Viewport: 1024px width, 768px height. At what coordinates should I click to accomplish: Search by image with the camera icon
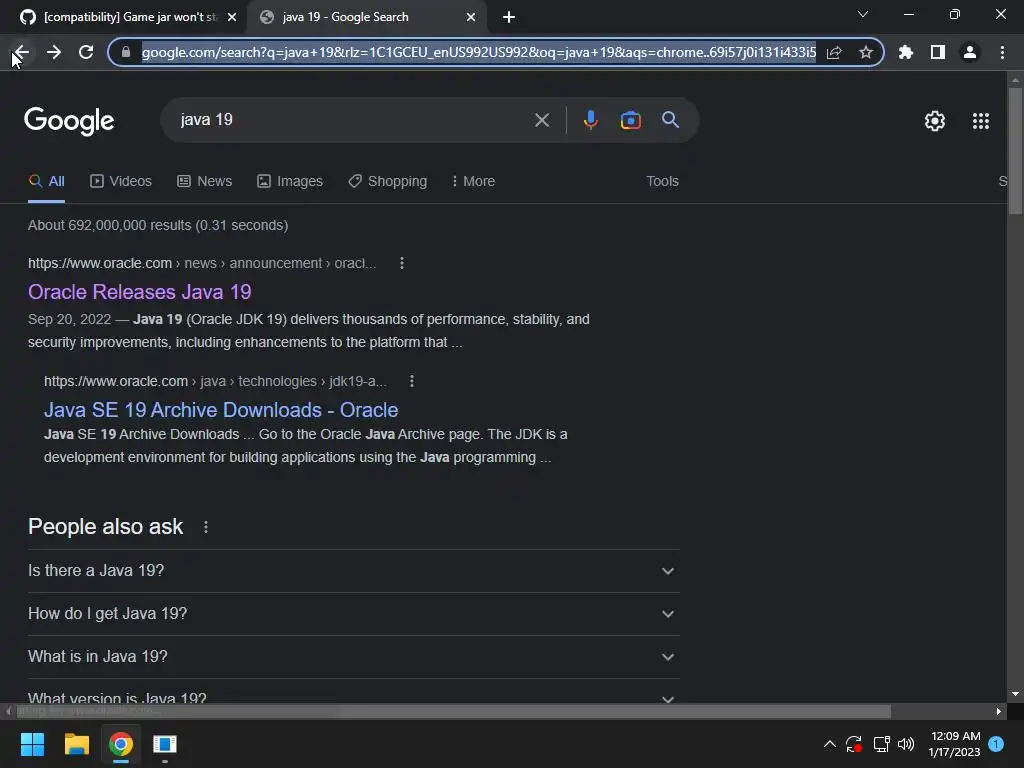[630, 120]
